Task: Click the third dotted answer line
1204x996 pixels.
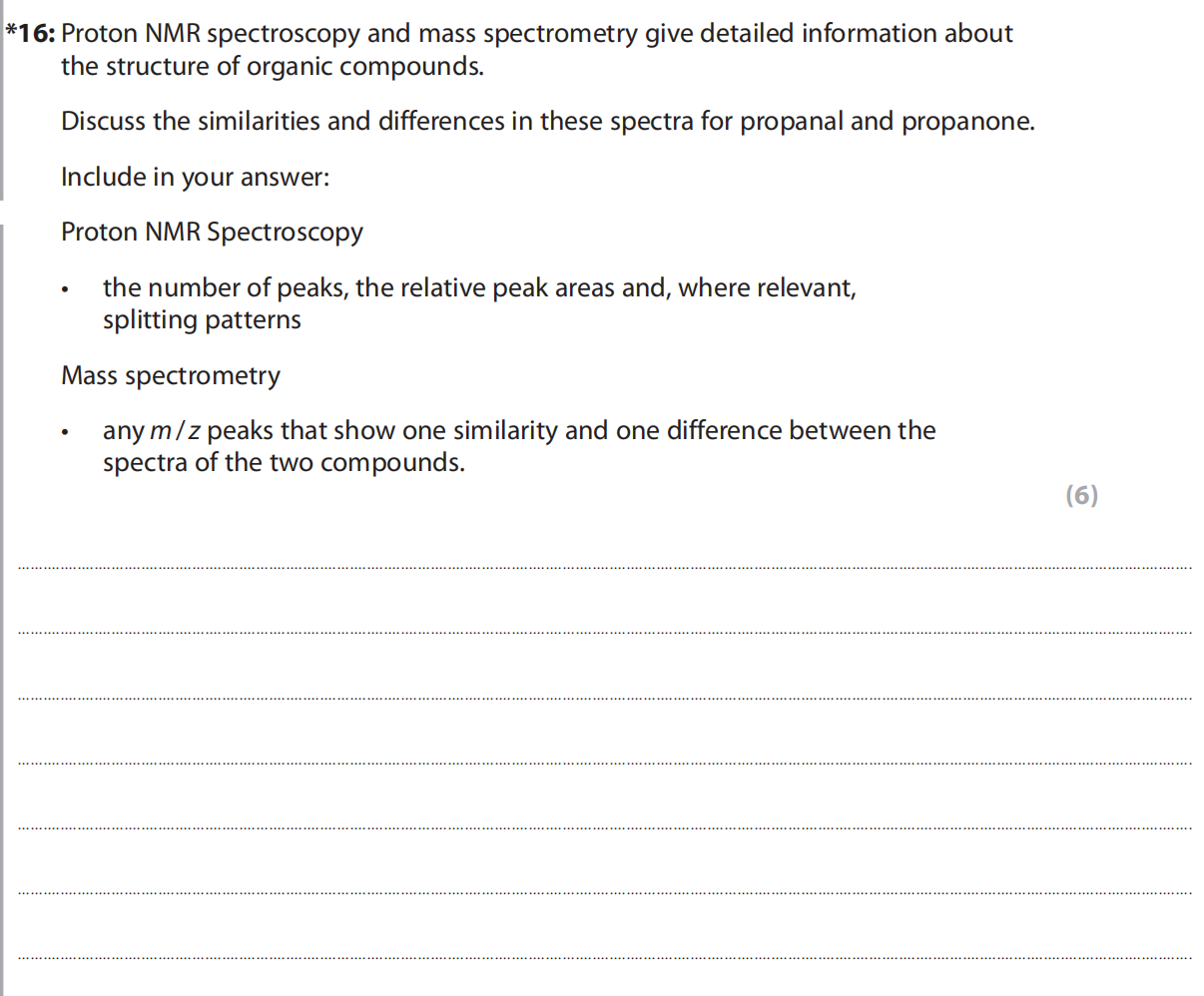Action: tap(604, 699)
